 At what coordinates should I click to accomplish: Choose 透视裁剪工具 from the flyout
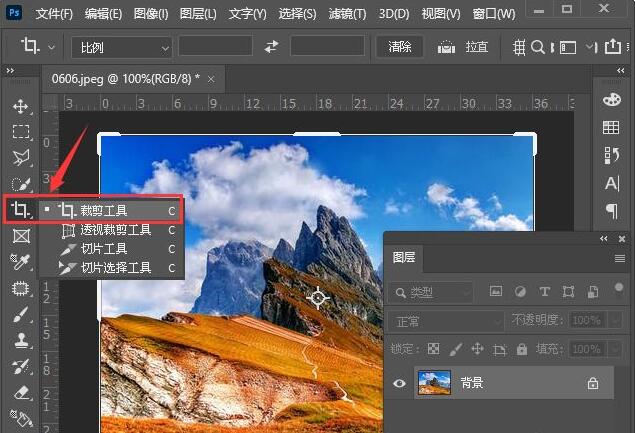(x=115, y=230)
